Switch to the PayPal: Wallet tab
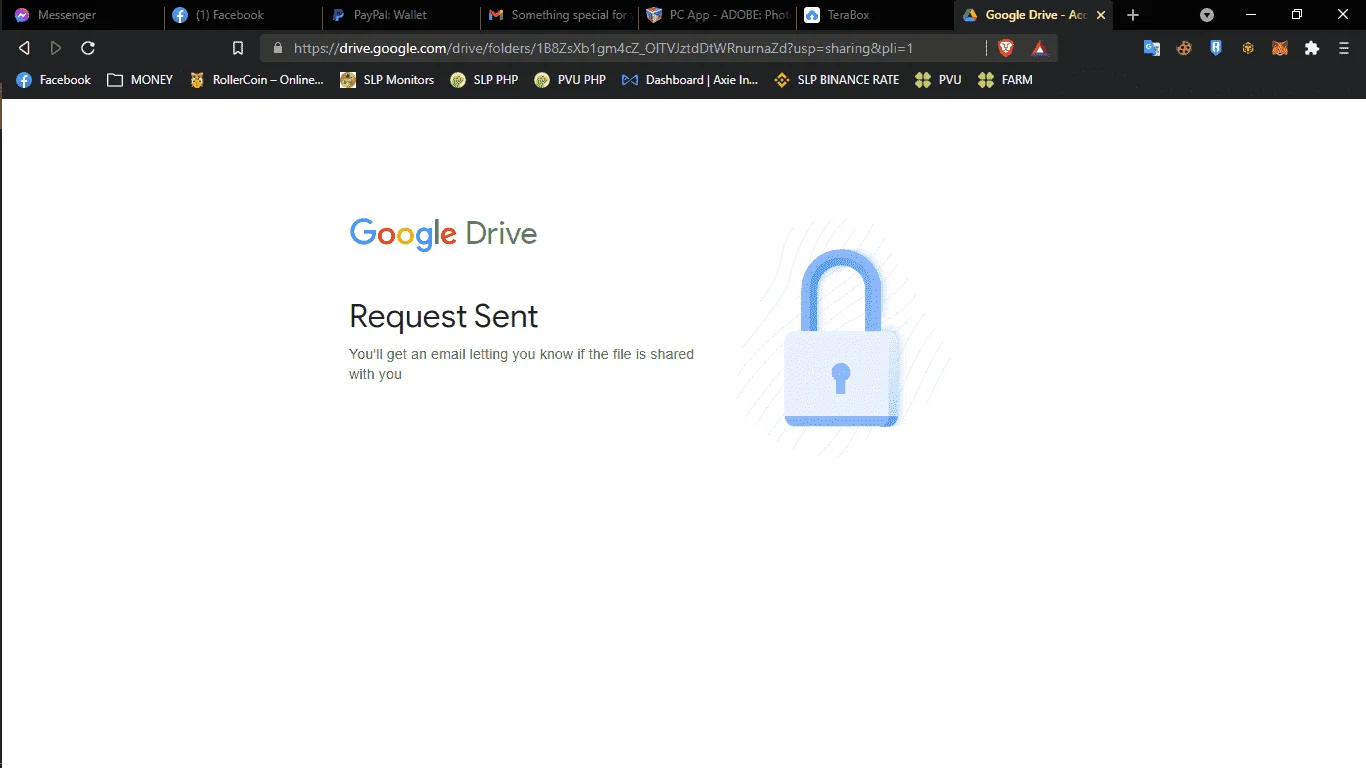The width and height of the screenshot is (1366, 768). [402, 15]
